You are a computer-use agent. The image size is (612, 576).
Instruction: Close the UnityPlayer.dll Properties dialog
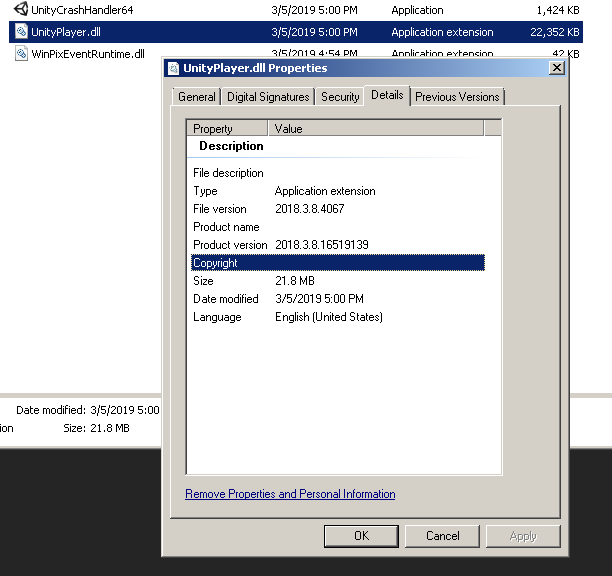(557, 68)
